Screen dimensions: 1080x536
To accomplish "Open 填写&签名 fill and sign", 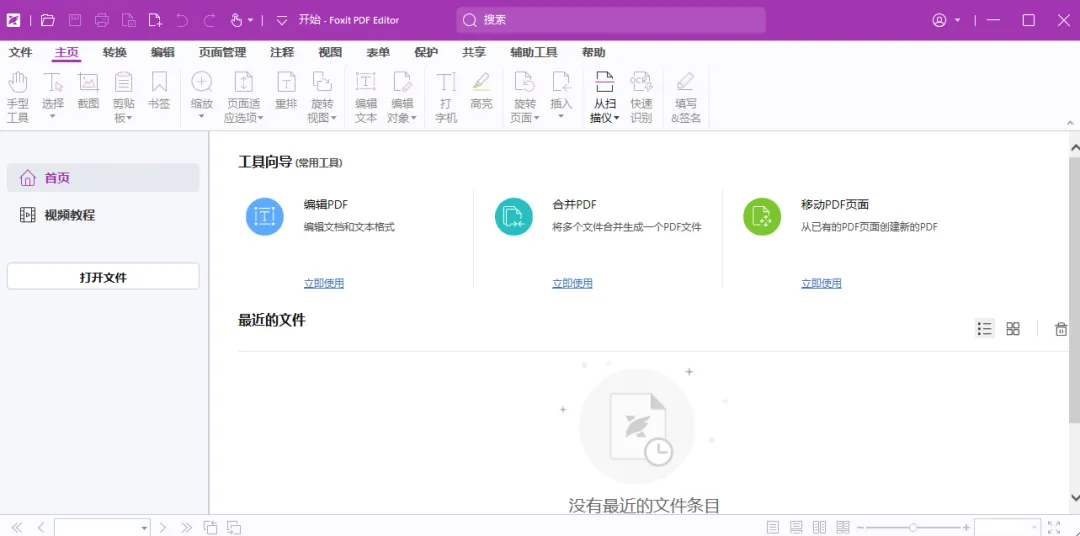I will coord(685,97).
